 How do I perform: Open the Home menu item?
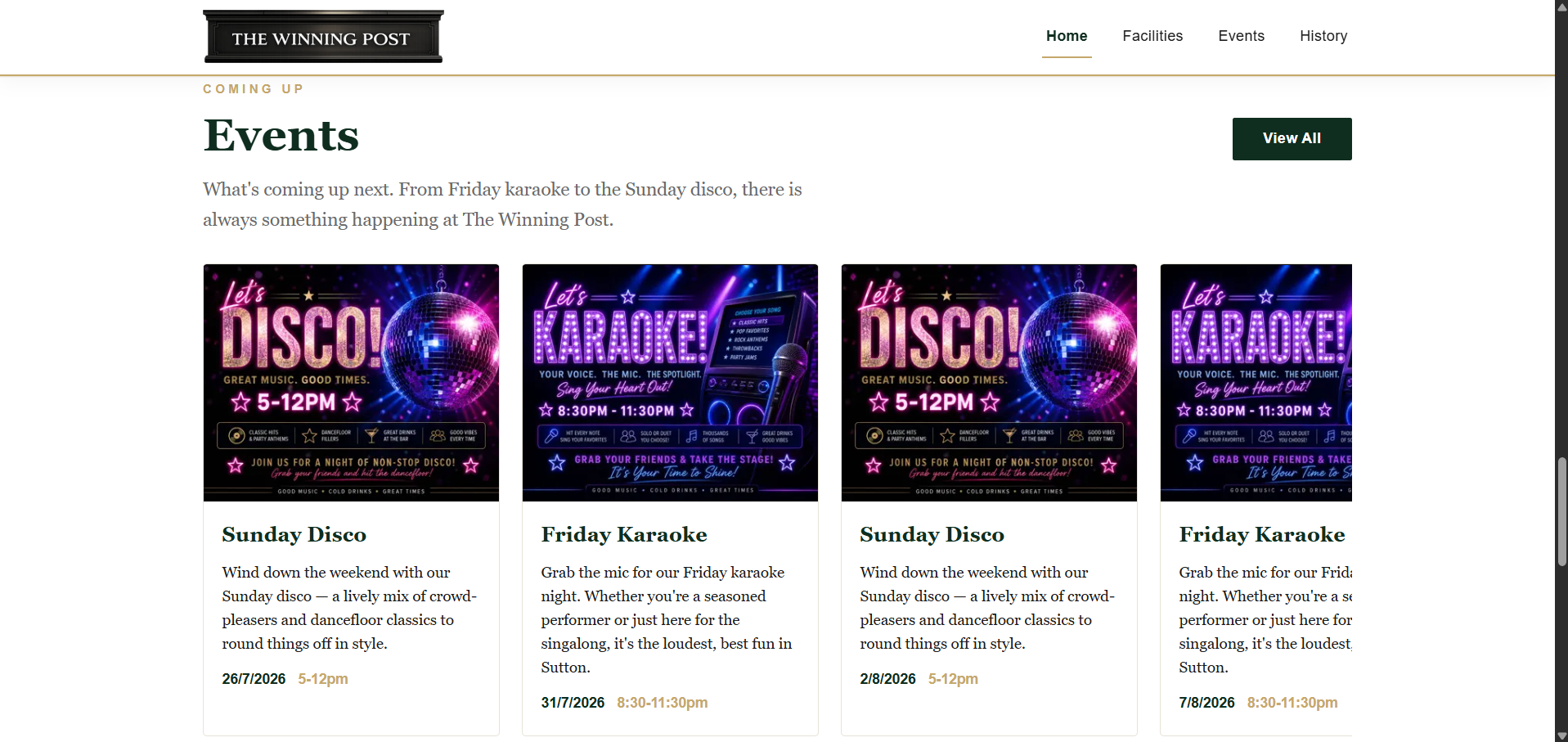[1067, 36]
